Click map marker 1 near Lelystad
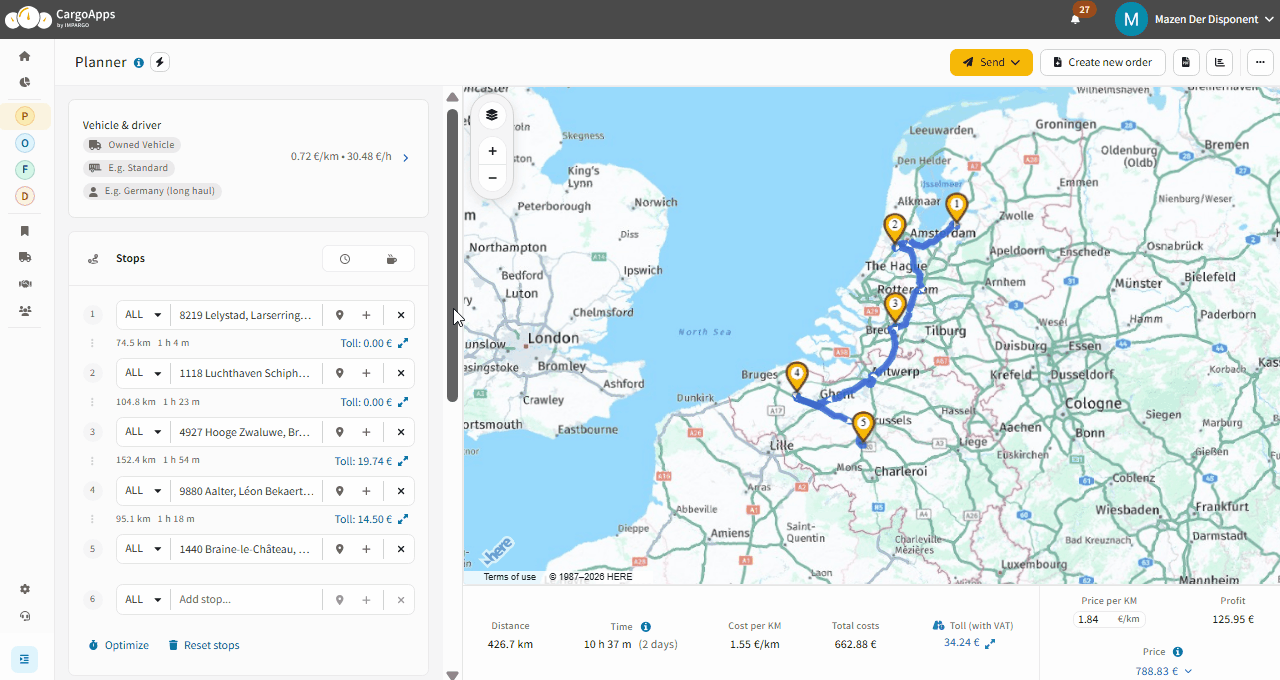1280x680 pixels. (956, 208)
